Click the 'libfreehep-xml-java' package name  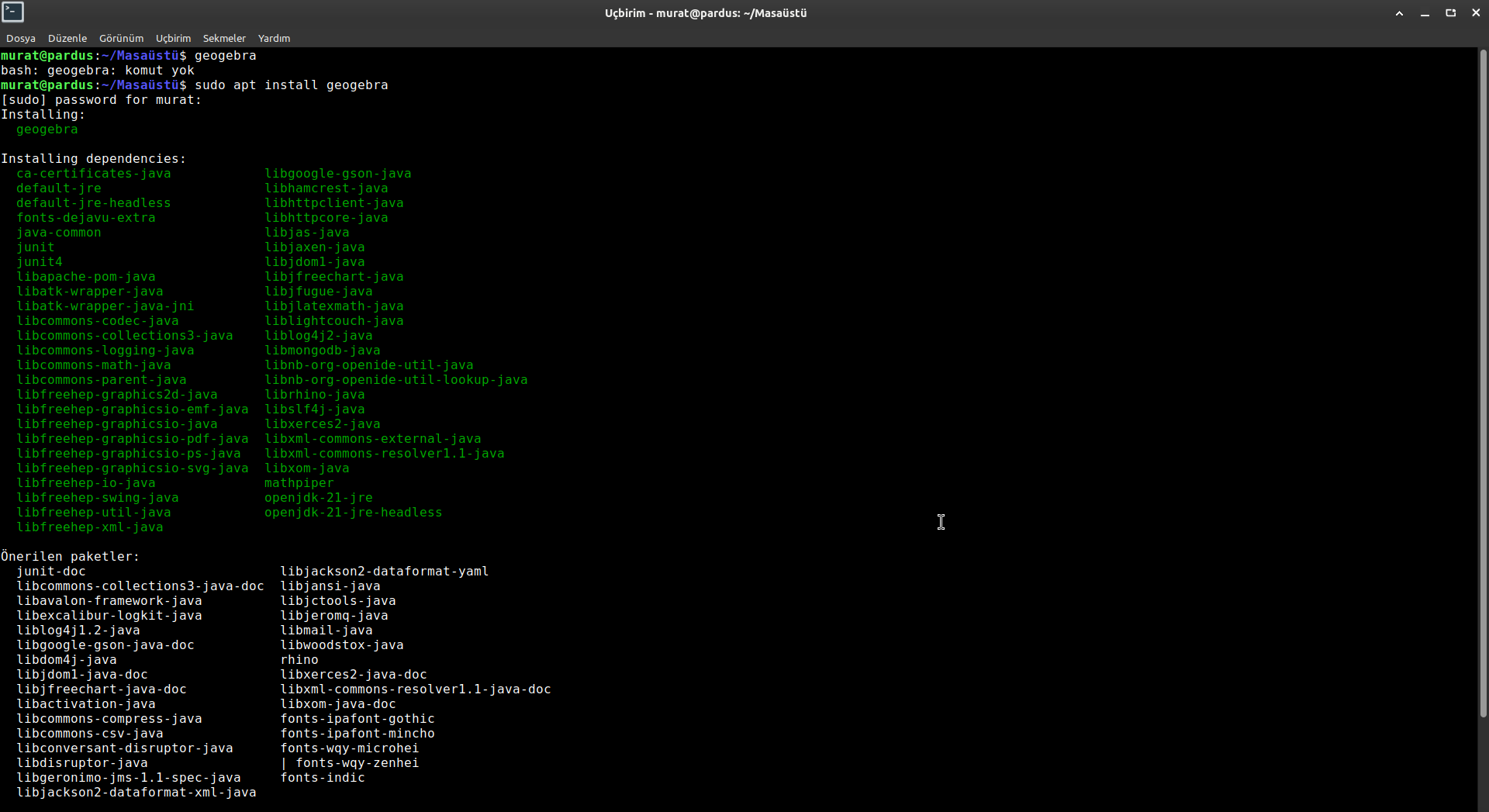tap(90, 527)
